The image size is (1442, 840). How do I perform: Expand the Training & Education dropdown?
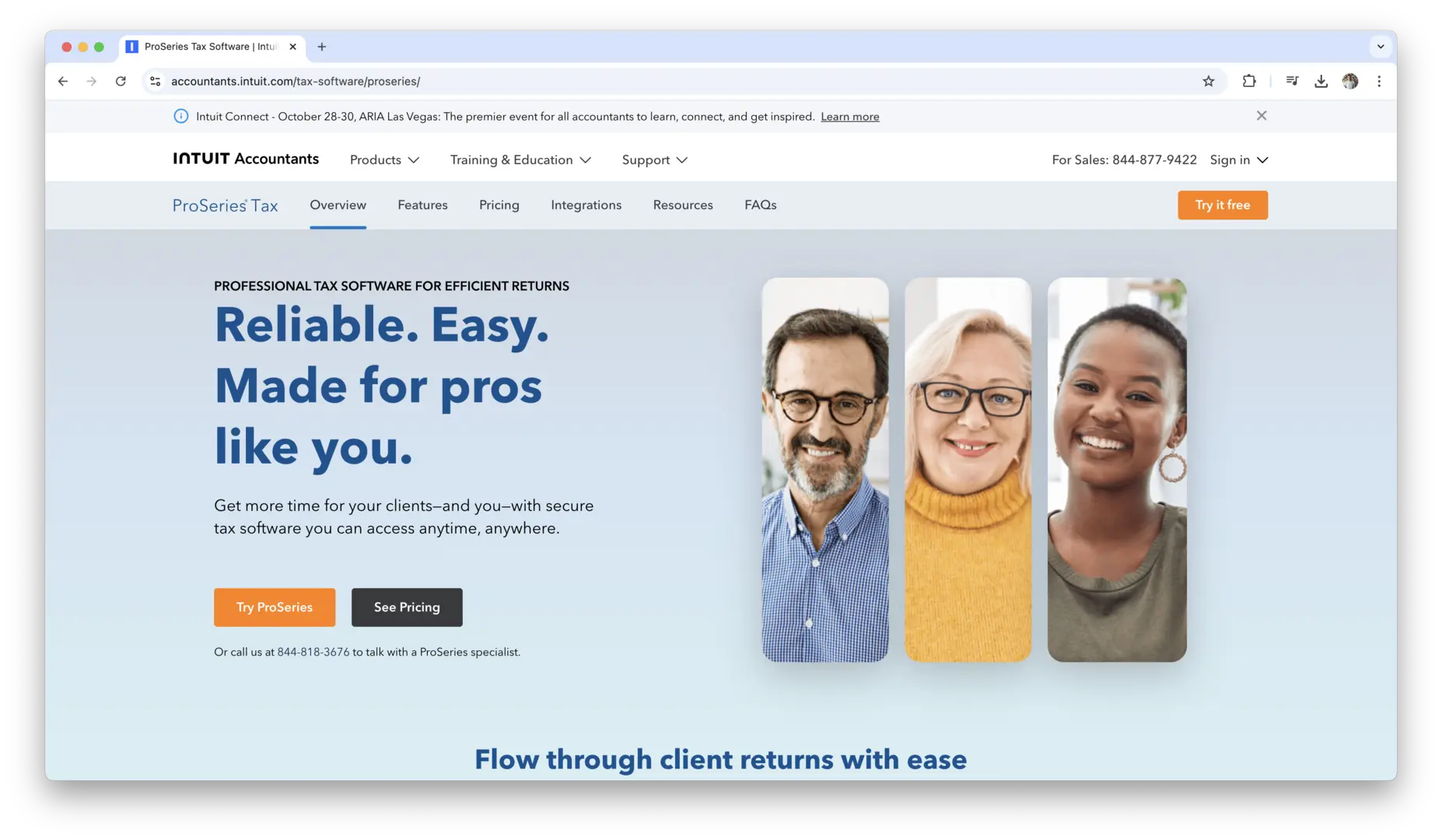coord(520,159)
